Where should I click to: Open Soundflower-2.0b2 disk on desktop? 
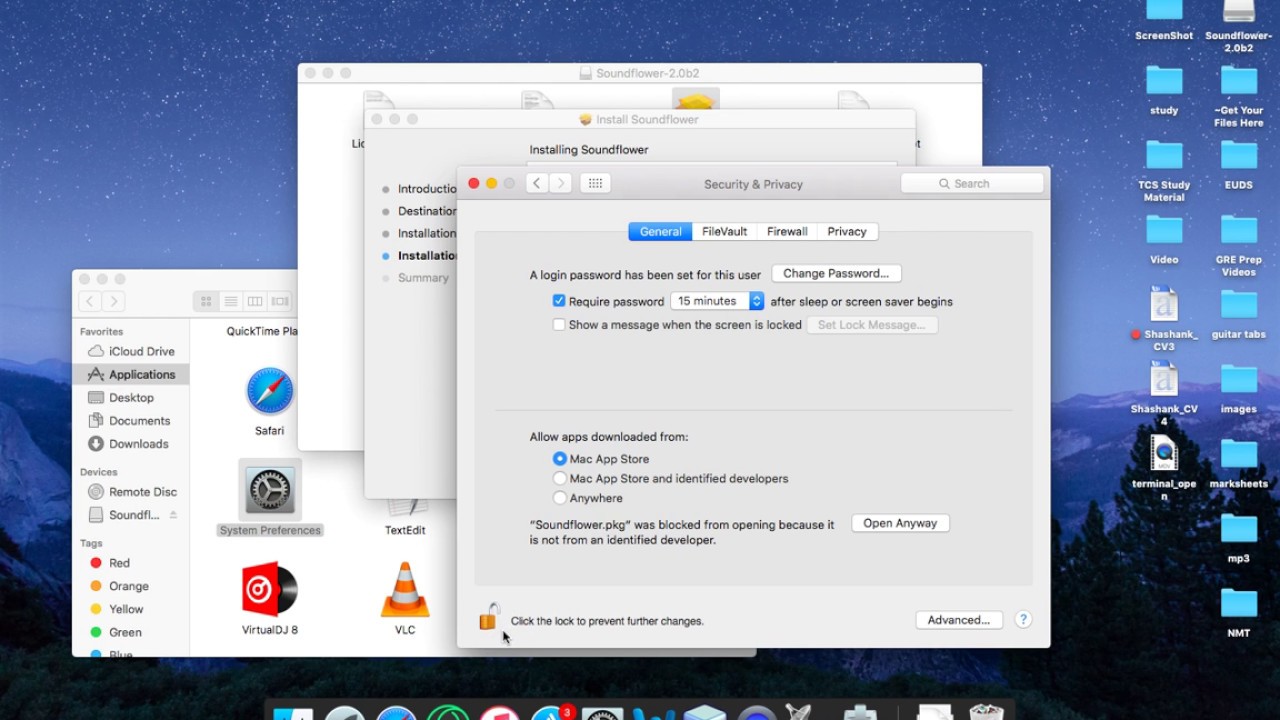click(1239, 10)
